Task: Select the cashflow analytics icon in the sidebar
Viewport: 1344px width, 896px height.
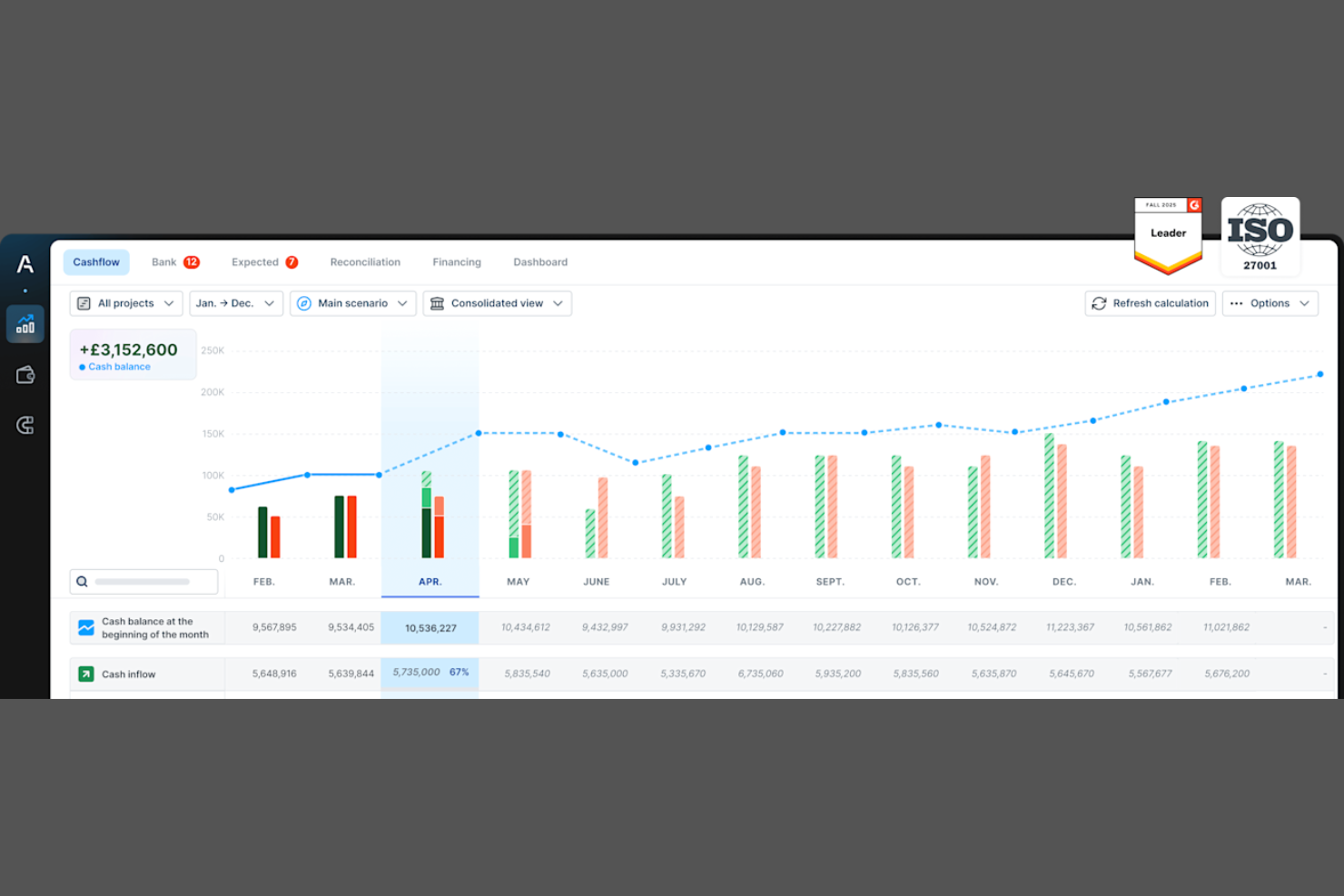Action: [25, 323]
